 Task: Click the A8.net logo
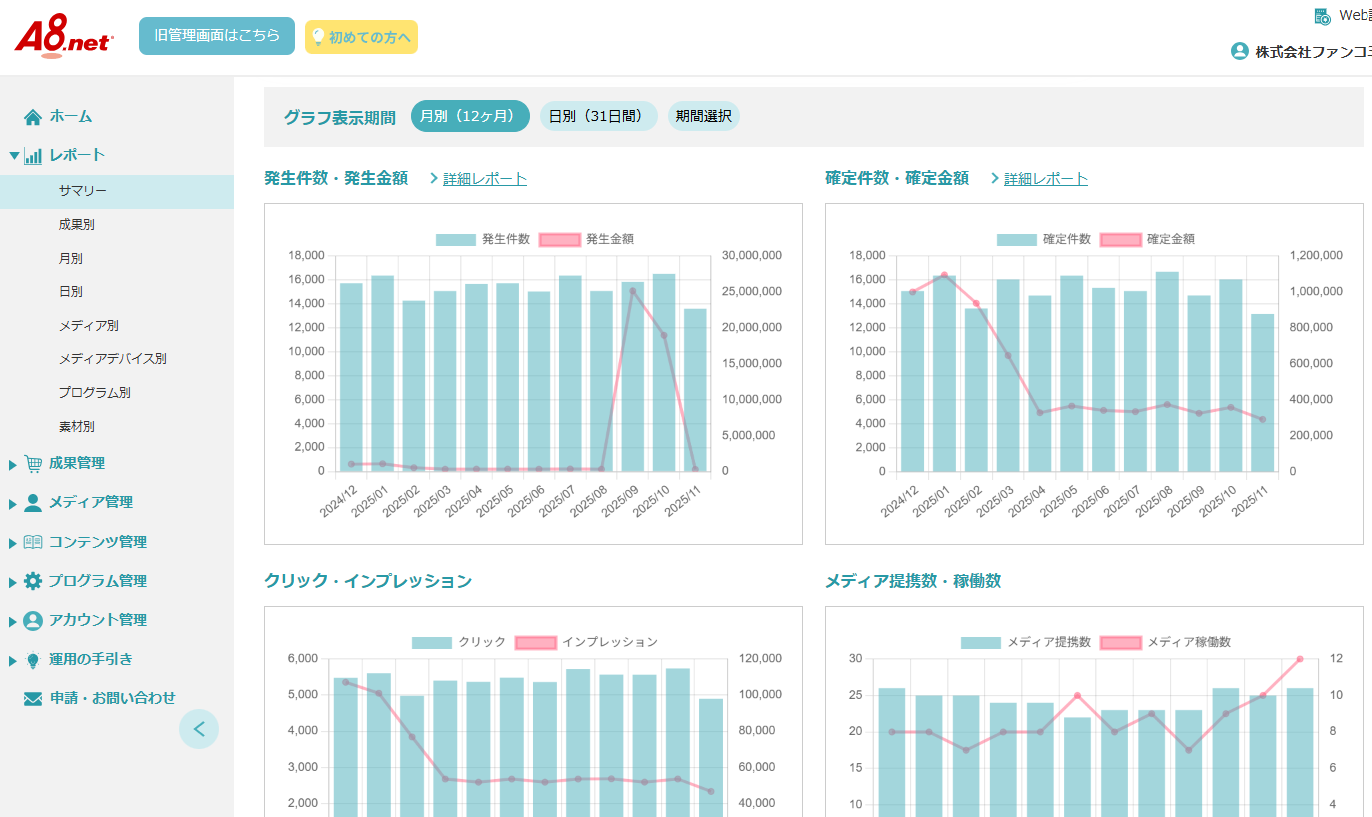(64, 38)
